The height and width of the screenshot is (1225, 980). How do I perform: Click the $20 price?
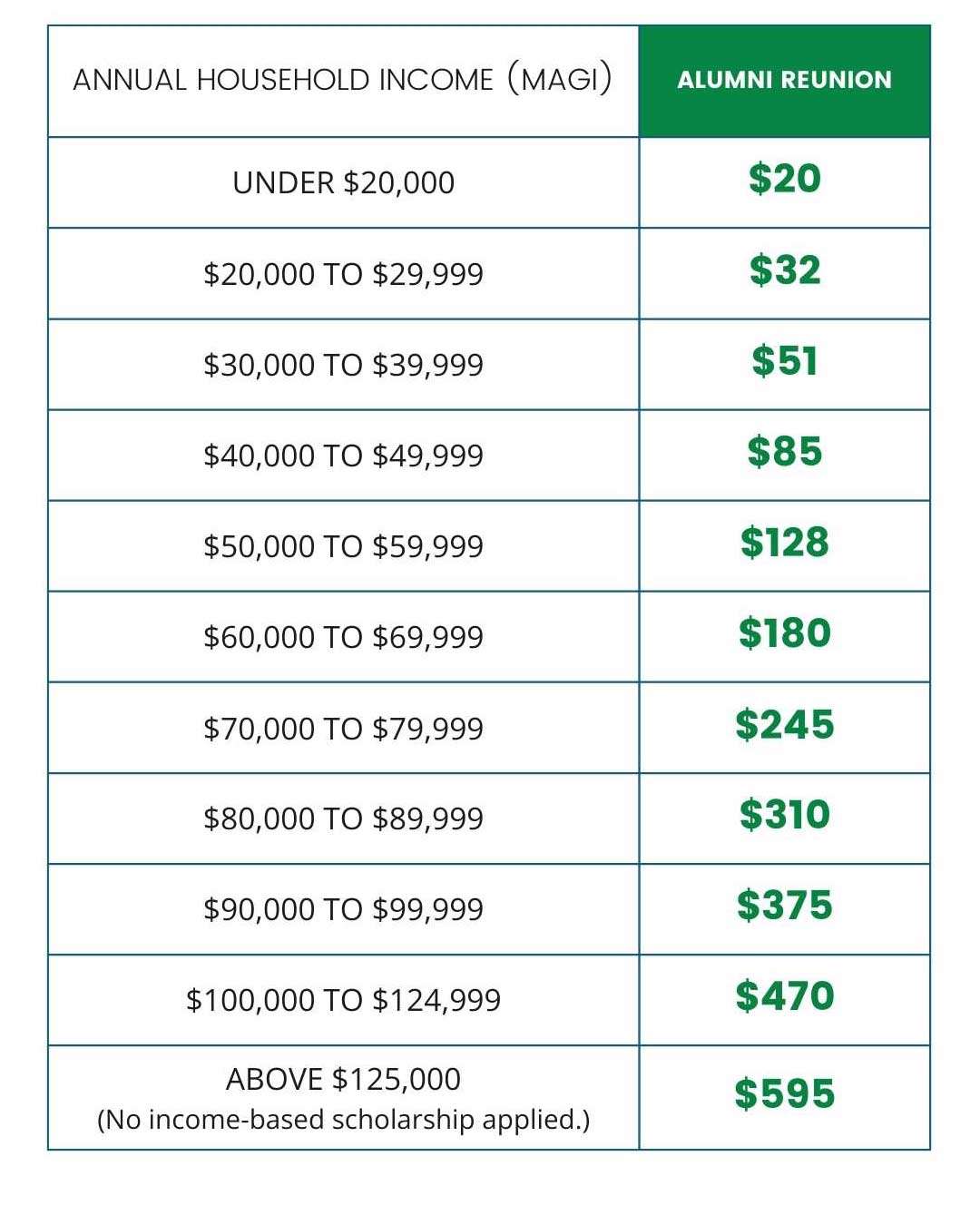[x=784, y=179]
